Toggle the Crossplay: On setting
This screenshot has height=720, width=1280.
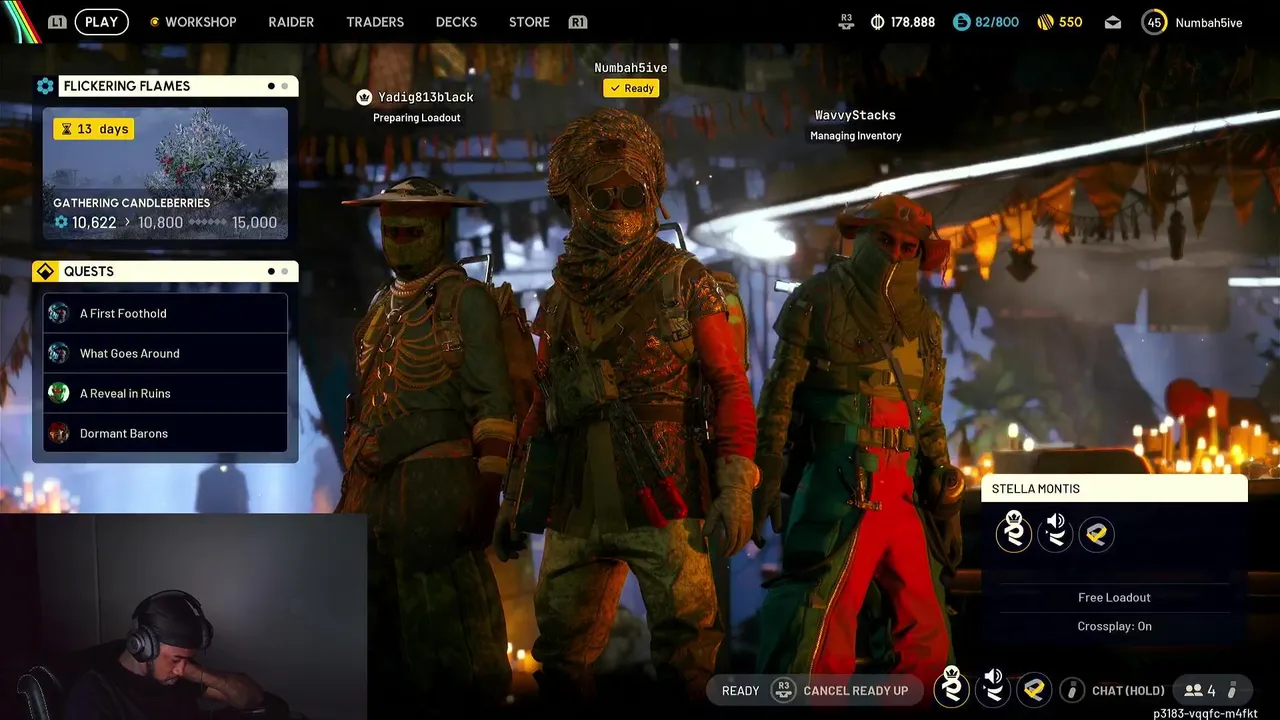[1114, 626]
